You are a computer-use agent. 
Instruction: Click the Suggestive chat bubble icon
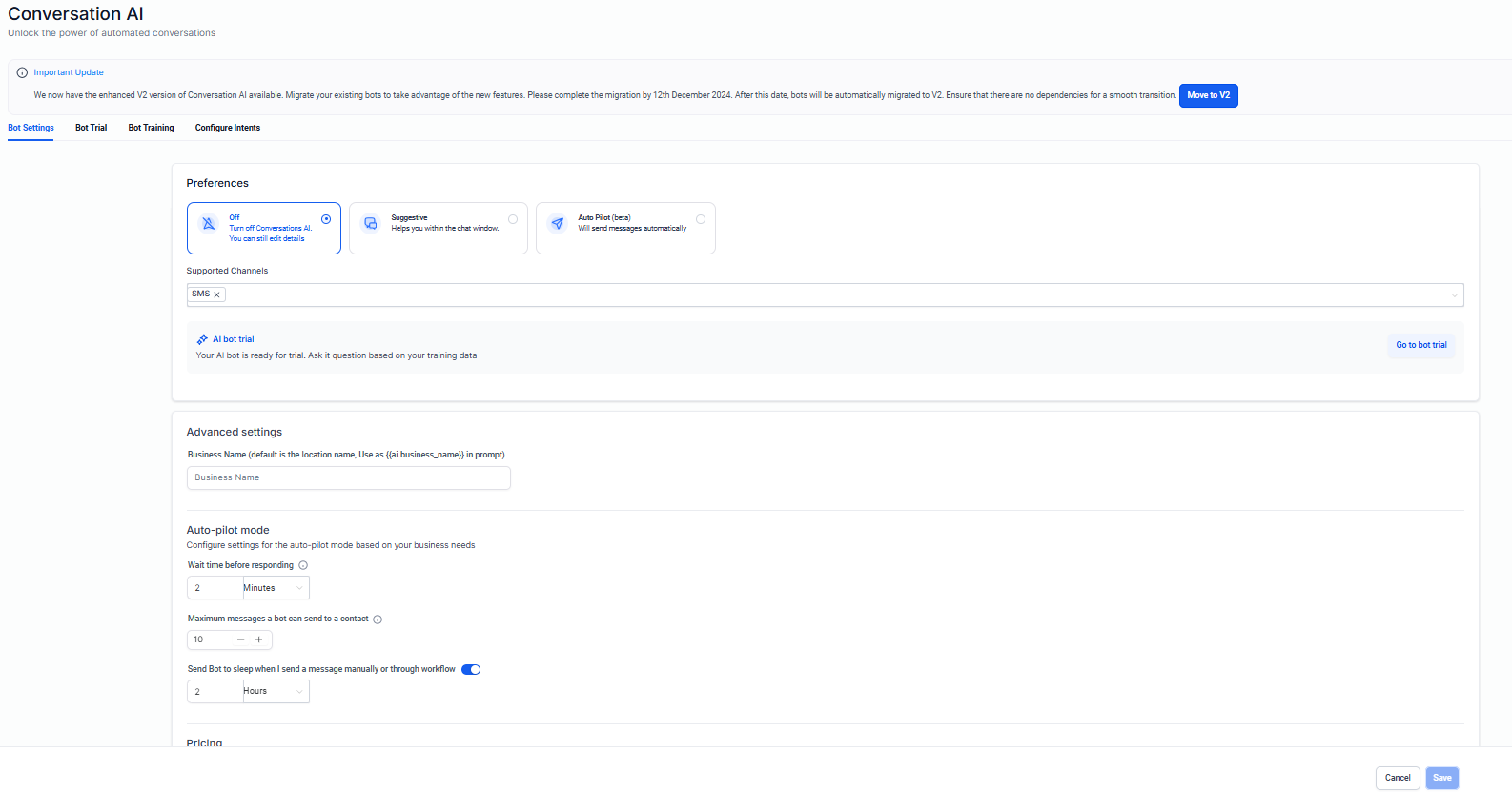click(371, 224)
